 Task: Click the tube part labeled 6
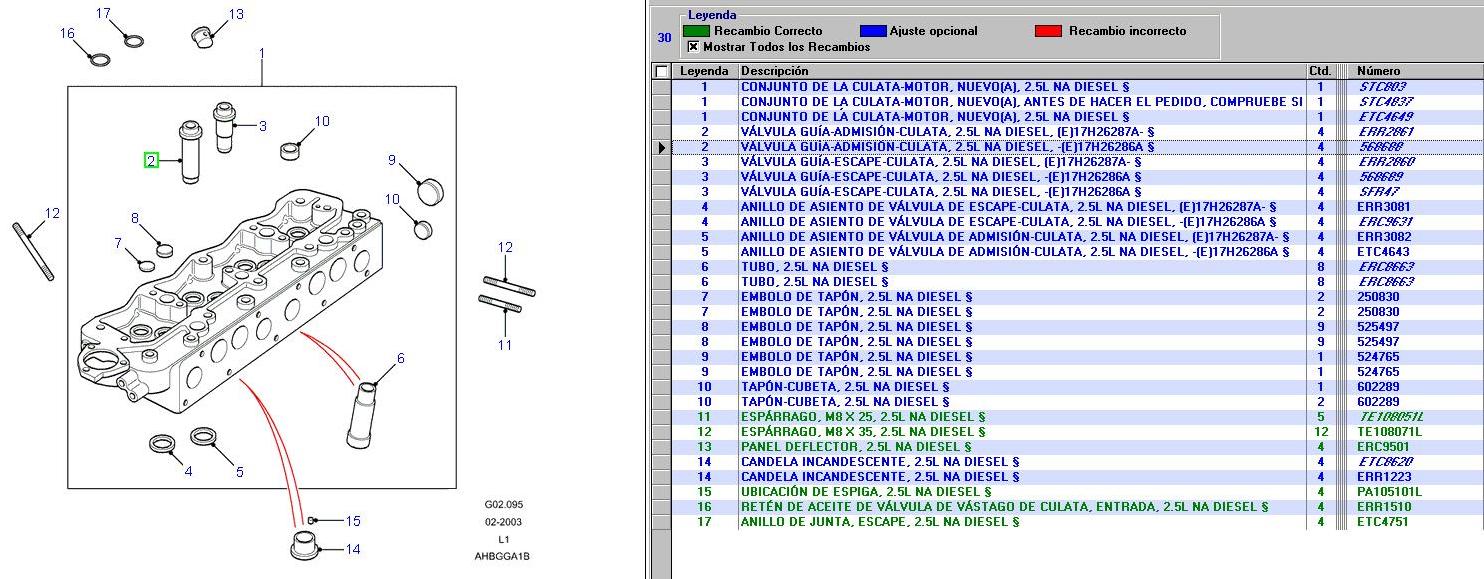pos(400,359)
